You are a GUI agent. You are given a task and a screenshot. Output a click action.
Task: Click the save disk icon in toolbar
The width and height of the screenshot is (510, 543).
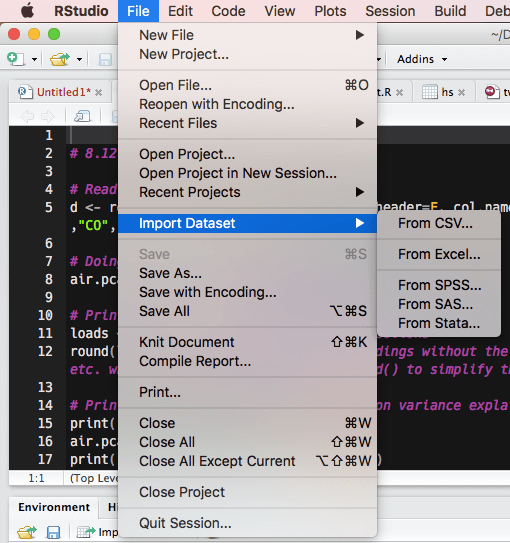105,60
